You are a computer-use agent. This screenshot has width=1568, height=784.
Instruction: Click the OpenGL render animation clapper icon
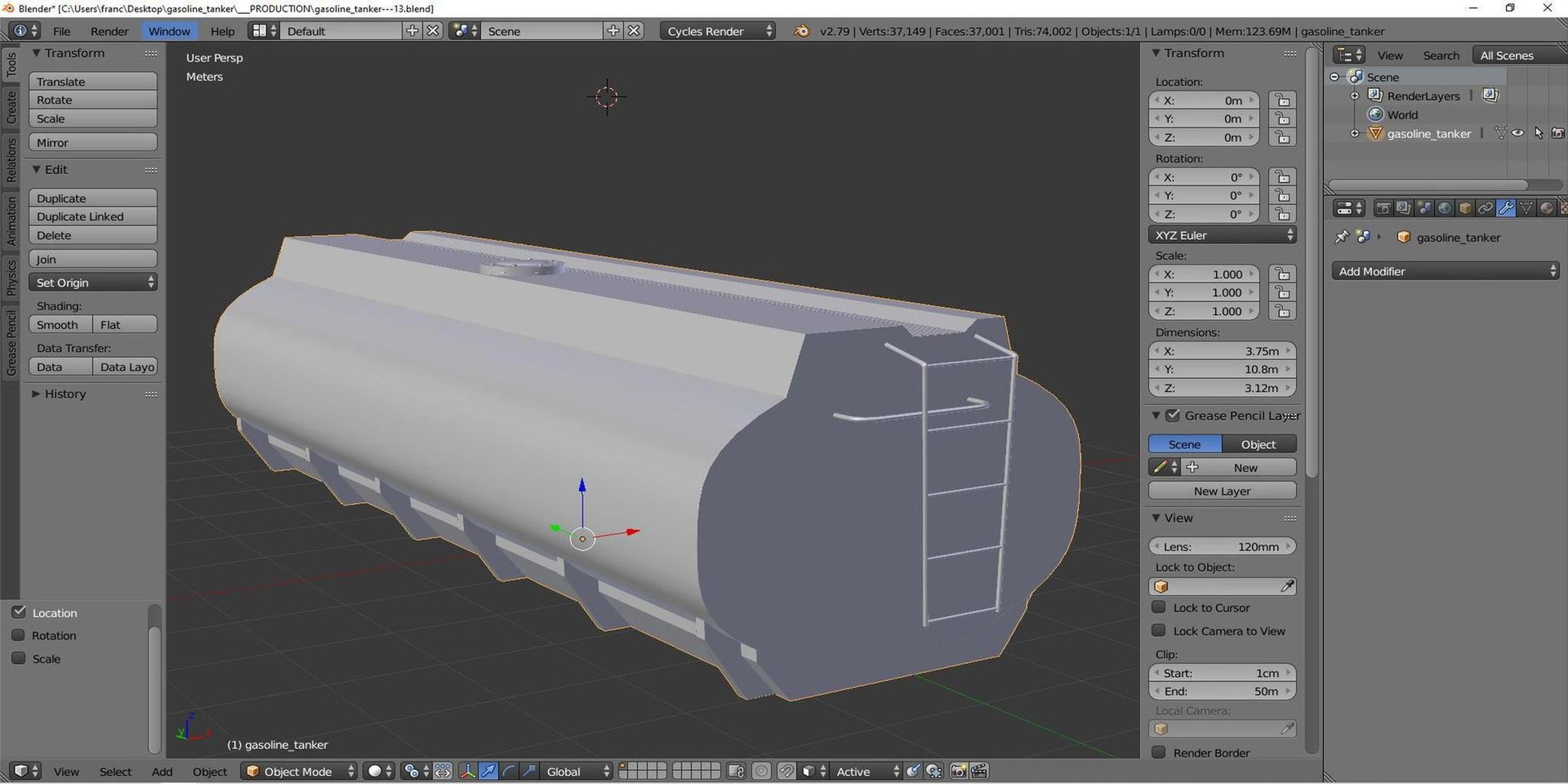coord(979,771)
